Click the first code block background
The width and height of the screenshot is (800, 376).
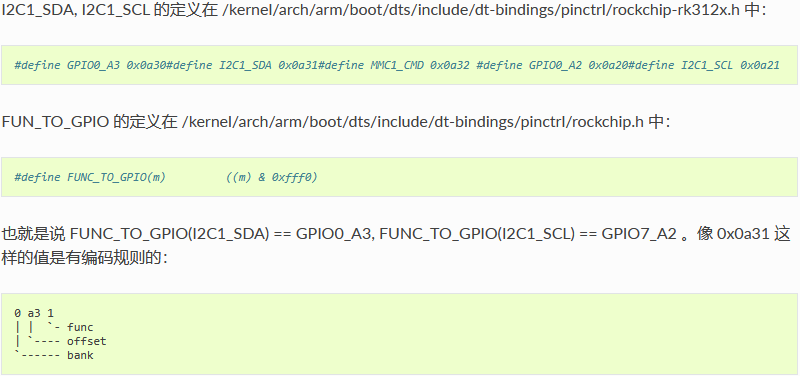point(399,65)
